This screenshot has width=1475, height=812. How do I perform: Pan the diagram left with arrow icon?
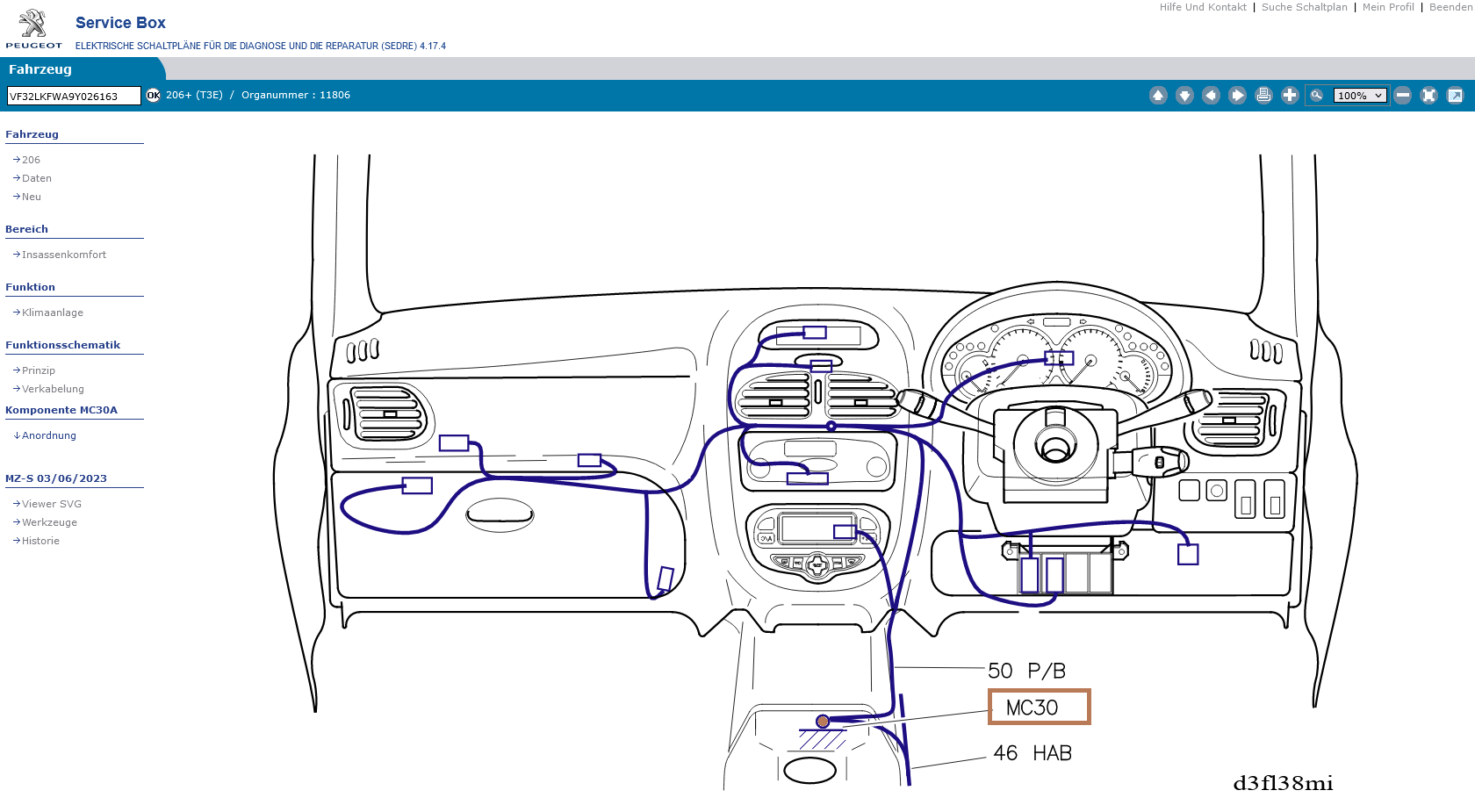1211,96
